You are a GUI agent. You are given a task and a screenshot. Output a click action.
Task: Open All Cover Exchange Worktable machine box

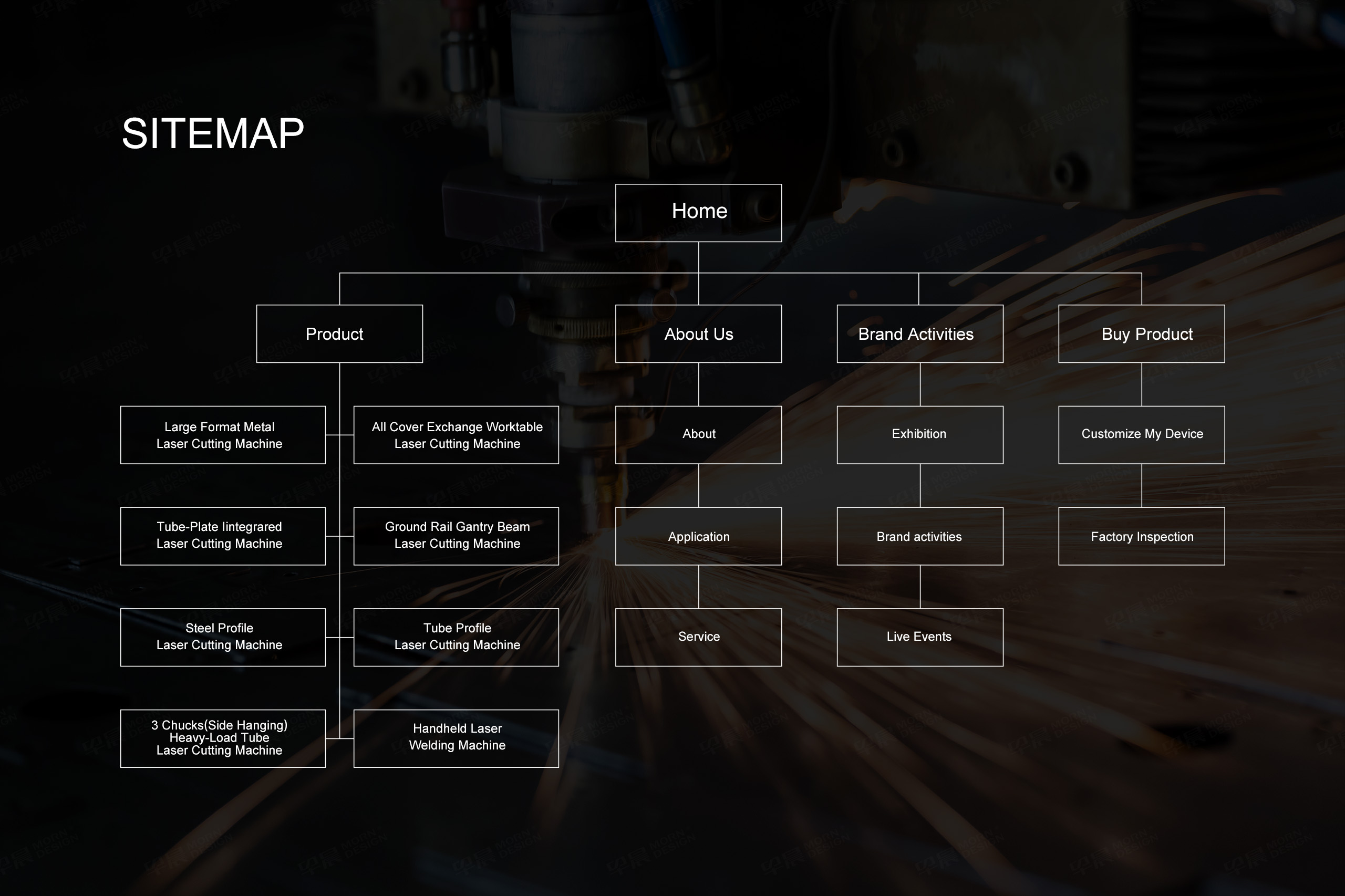(x=456, y=435)
